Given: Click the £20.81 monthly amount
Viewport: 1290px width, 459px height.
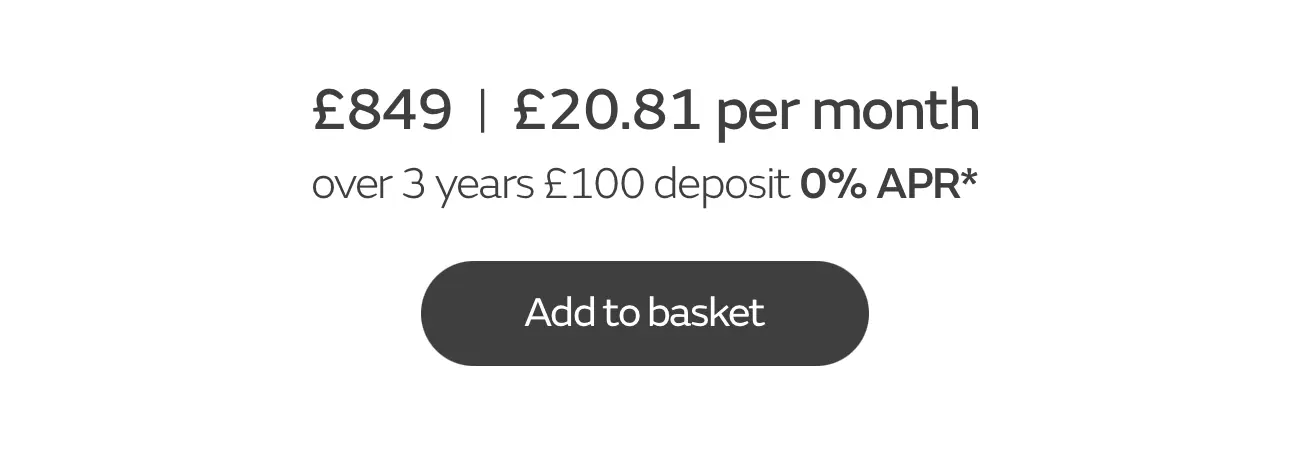Looking at the screenshot, I should point(606,110).
